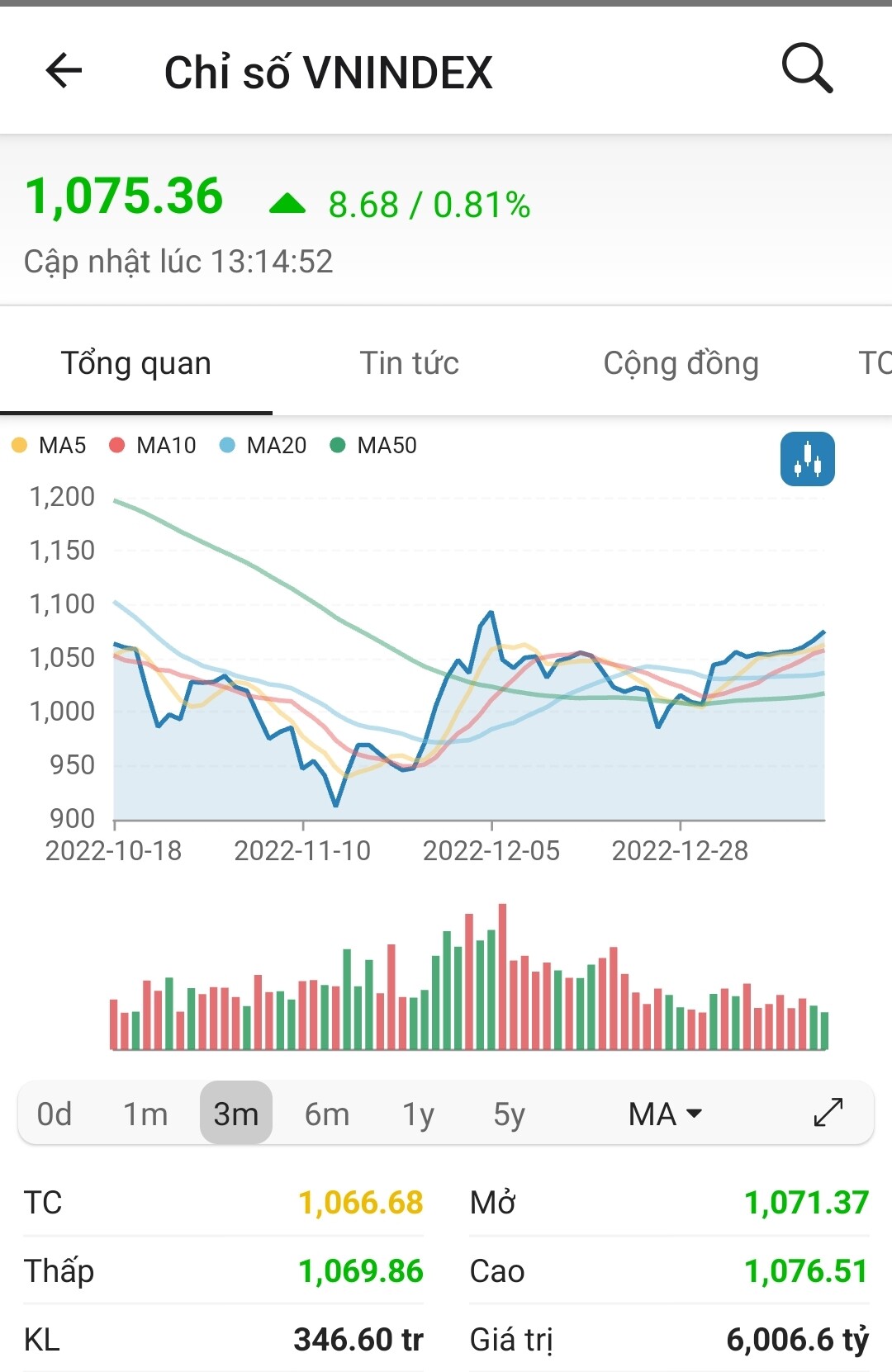Select the 1m time range
Image resolution: width=892 pixels, height=1372 pixels.
tap(145, 1114)
